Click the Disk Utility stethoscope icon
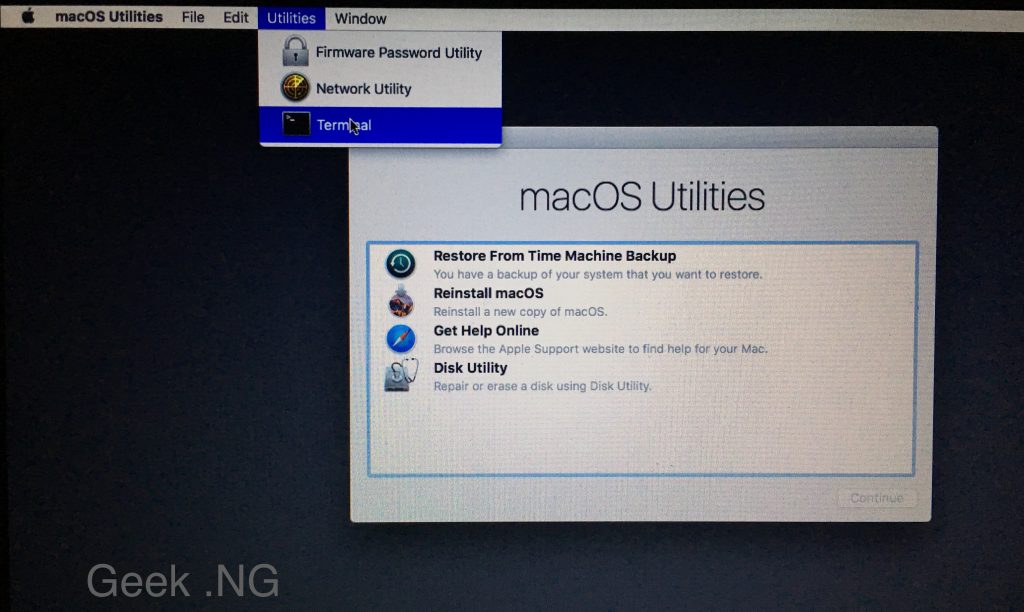The image size is (1024, 612). (400, 376)
